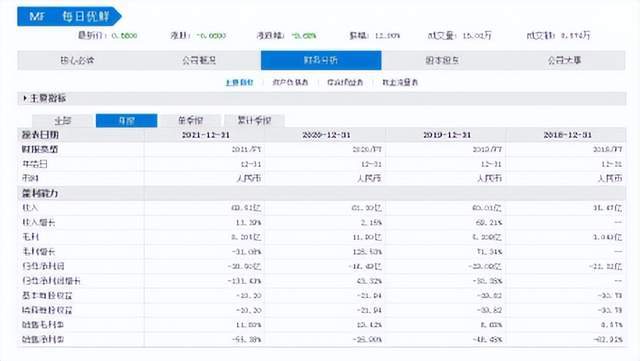
Task: Click the 盈利能力 section header row
Action: click(322, 194)
